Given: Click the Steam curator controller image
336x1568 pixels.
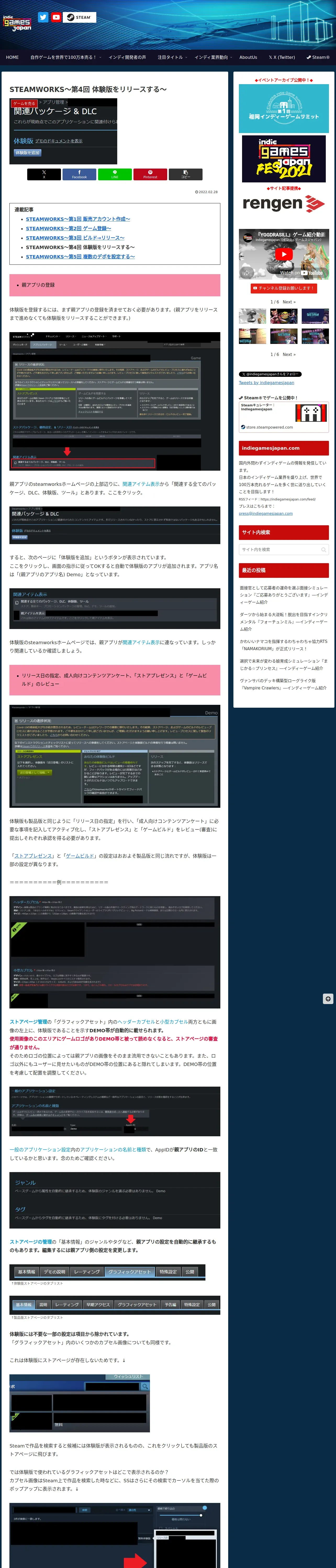Looking at the screenshot, I should pyautogui.click(x=311, y=413).
